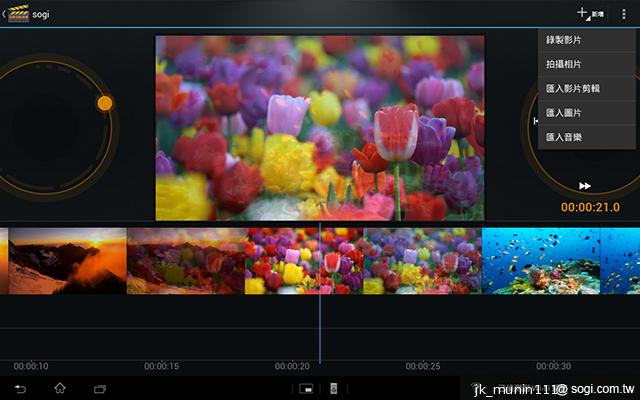The height and width of the screenshot is (400, 640).
Task: Tap the tulip video preview
Action: 320,128
